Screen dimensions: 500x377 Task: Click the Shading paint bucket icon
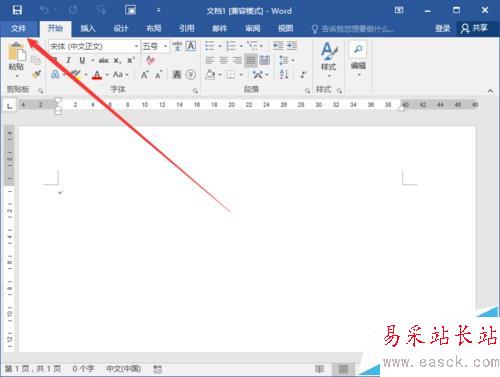click(210, 74)
